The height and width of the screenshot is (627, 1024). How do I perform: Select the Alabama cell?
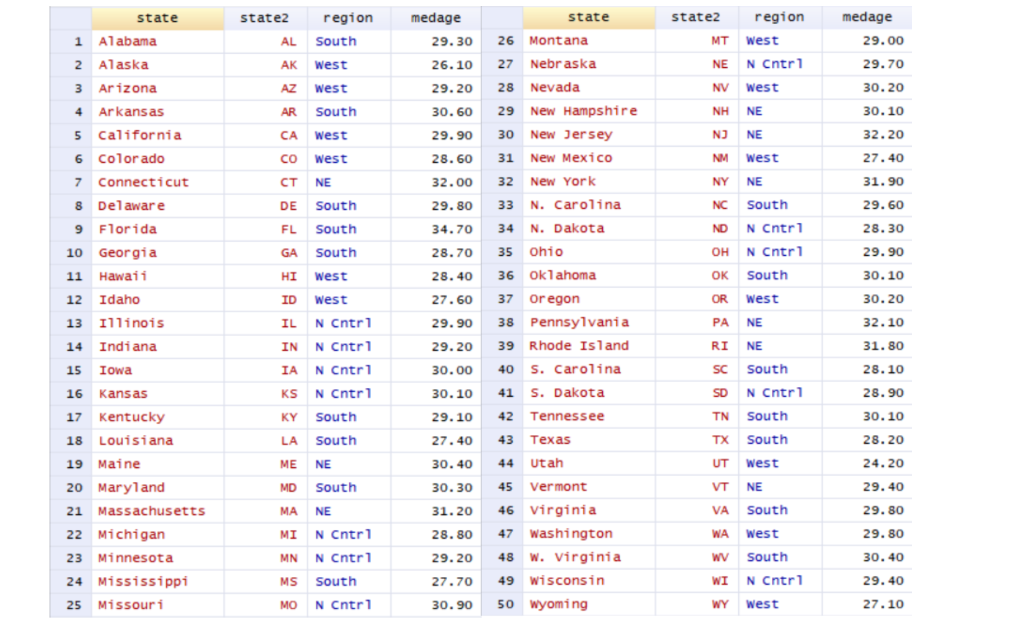click(126, 41)
